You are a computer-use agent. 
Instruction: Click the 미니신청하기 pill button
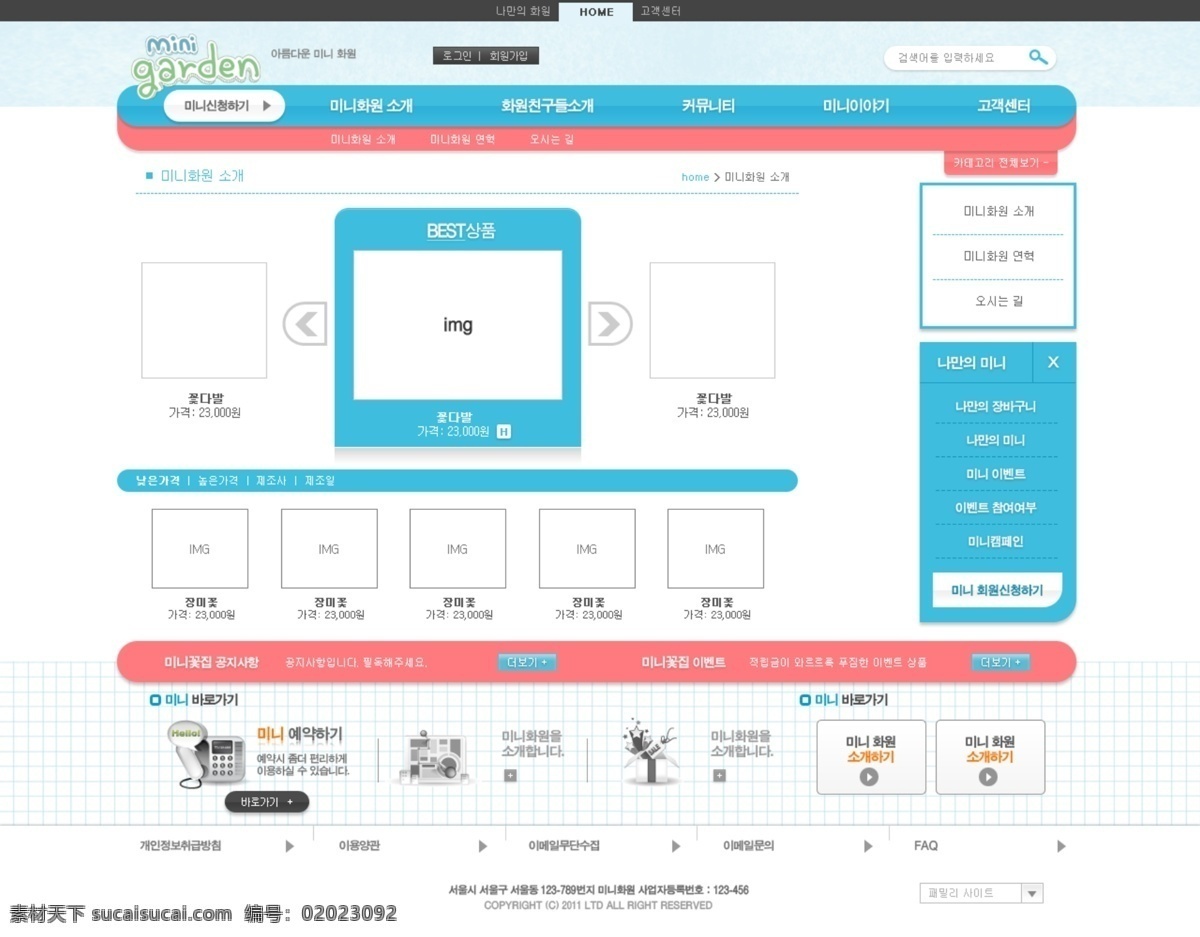tap(225, 105)
